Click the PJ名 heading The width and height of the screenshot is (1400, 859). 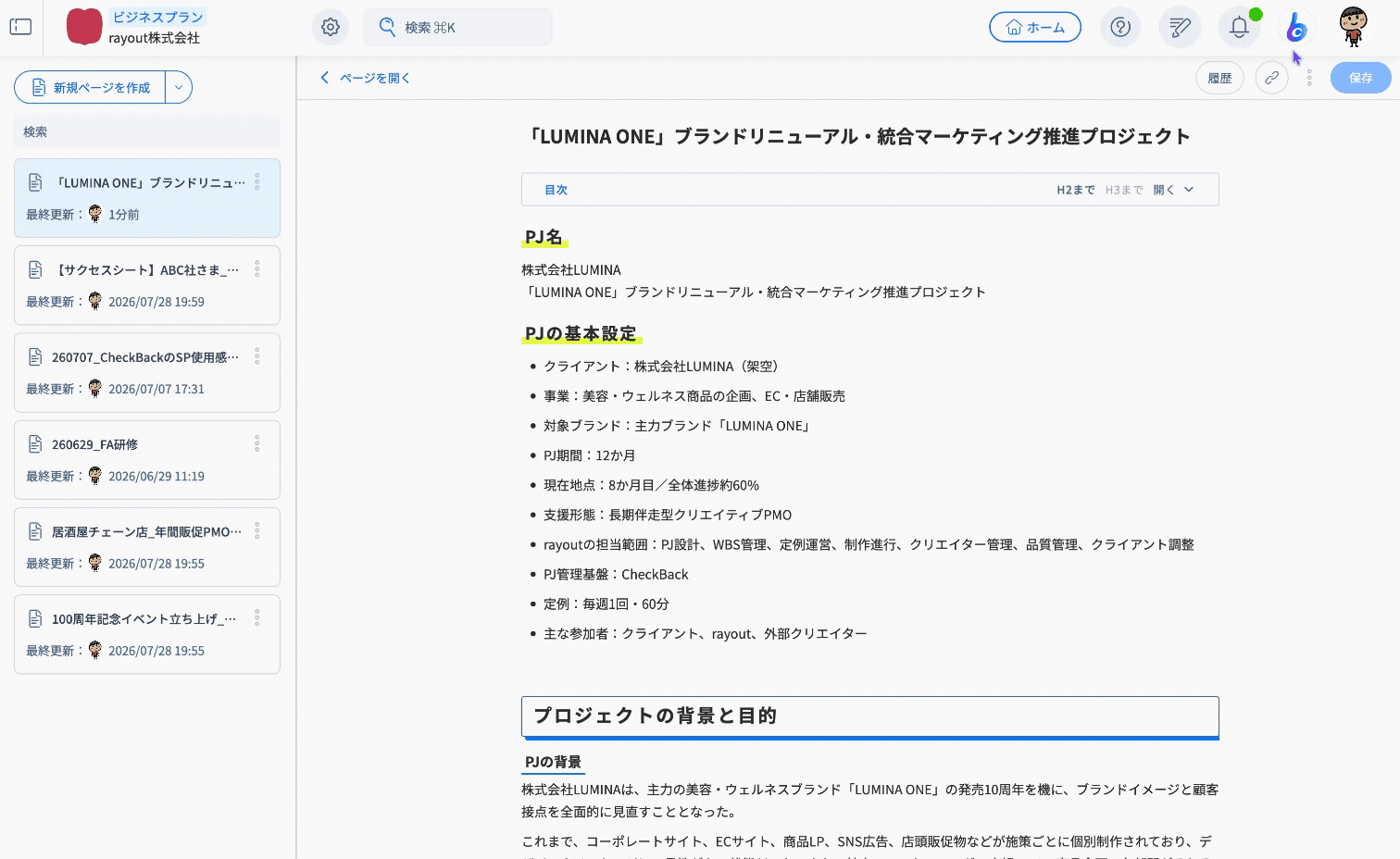(544, 237)
